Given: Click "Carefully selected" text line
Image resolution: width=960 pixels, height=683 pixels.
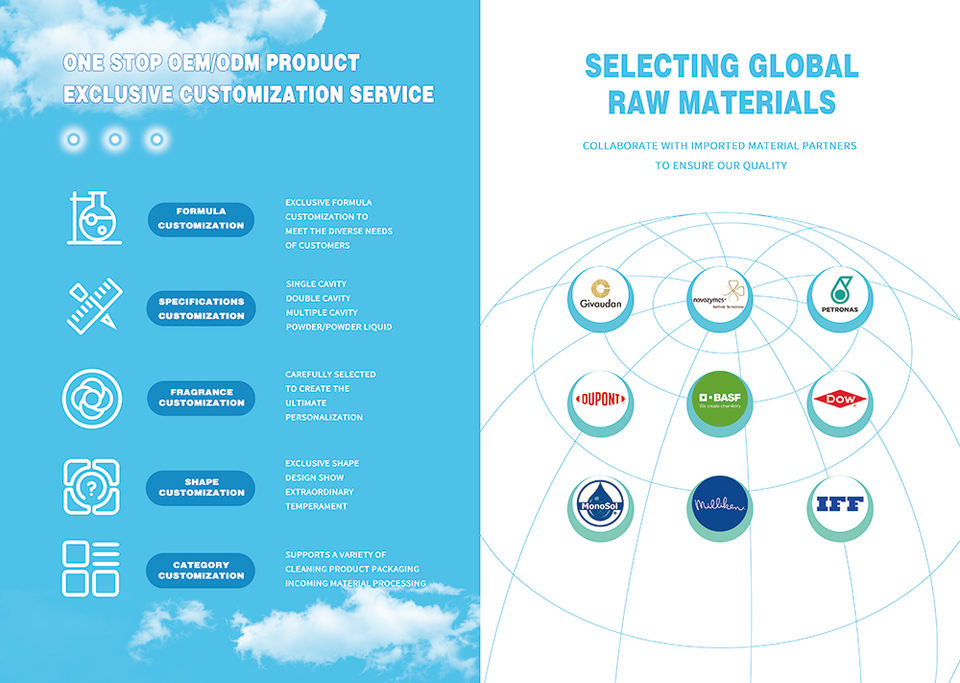Looking at the screenshot, I should (331, 374).
